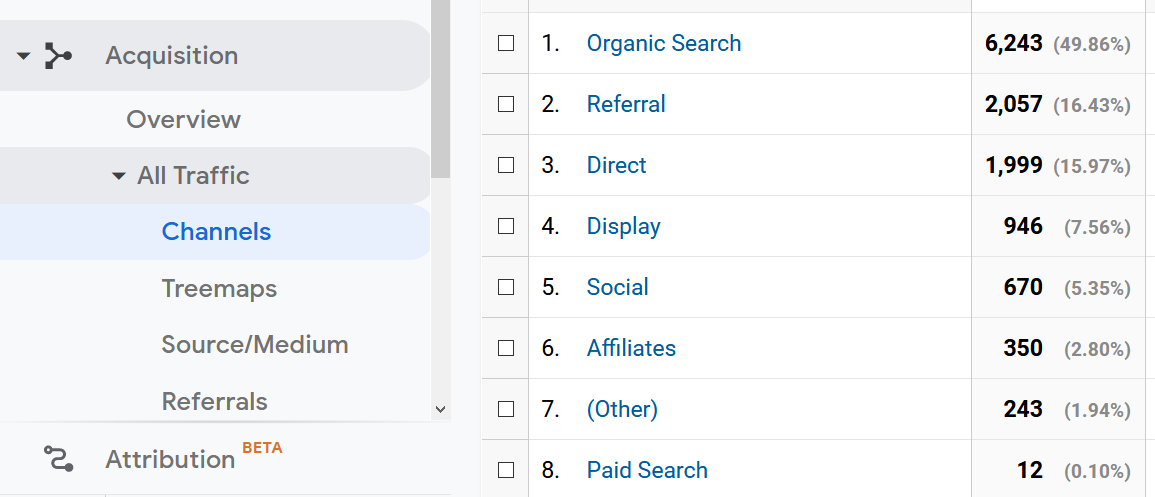View the Affiliates channel details
This screenshot has height=497, width=1155.
click(631, 348)
